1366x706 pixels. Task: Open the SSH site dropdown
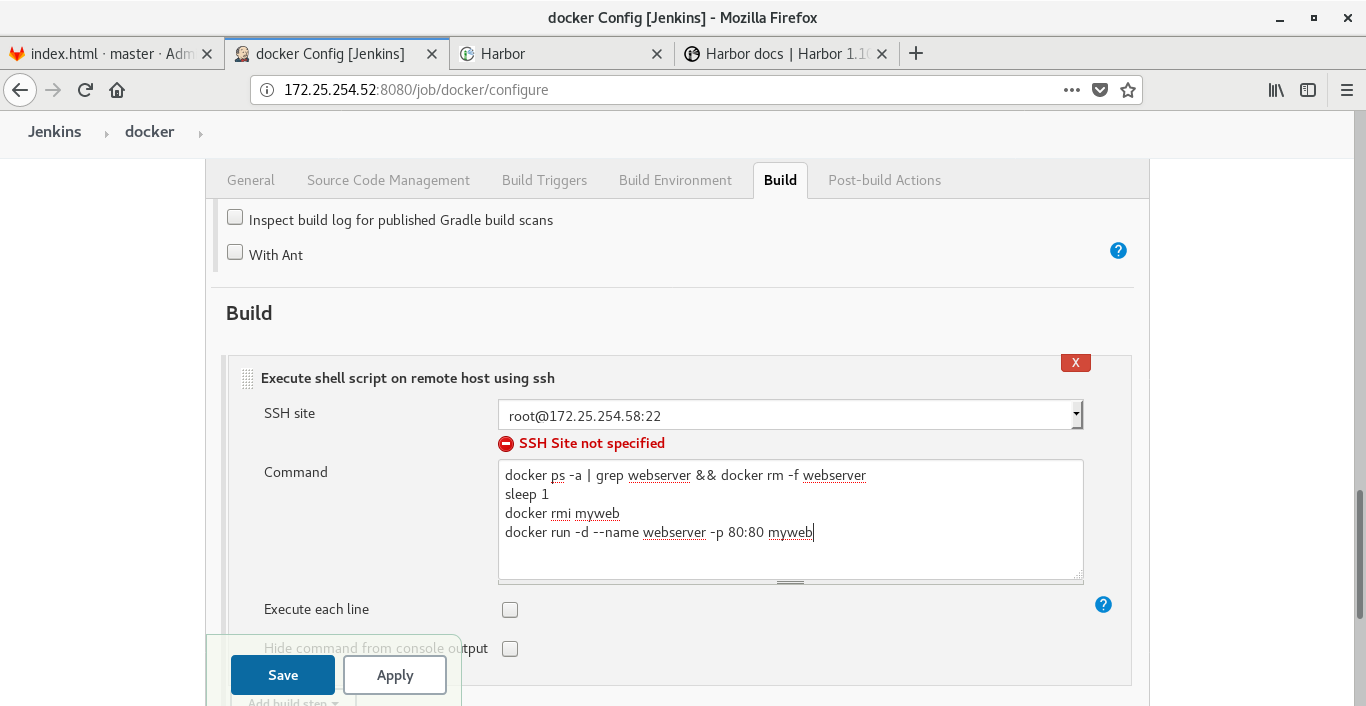coord(790,415)
